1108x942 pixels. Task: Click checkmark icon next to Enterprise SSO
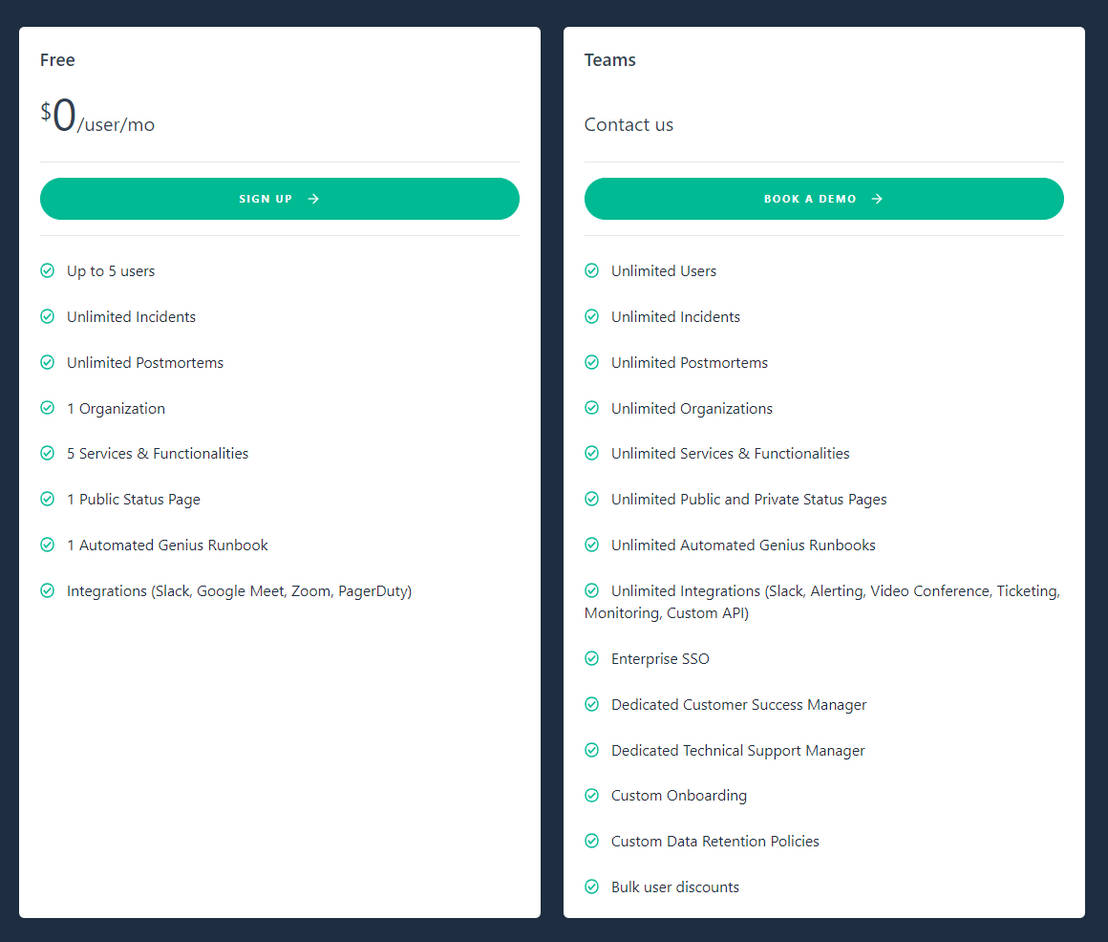point(592,659)
